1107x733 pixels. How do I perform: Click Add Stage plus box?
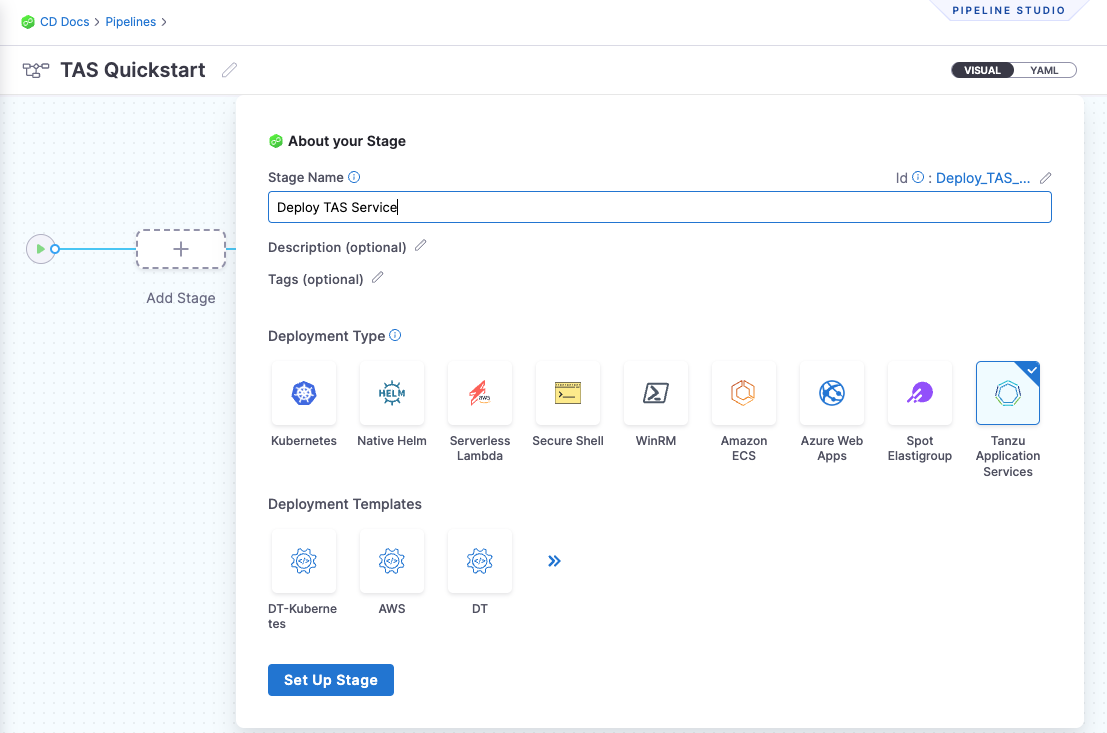(181, 249)
